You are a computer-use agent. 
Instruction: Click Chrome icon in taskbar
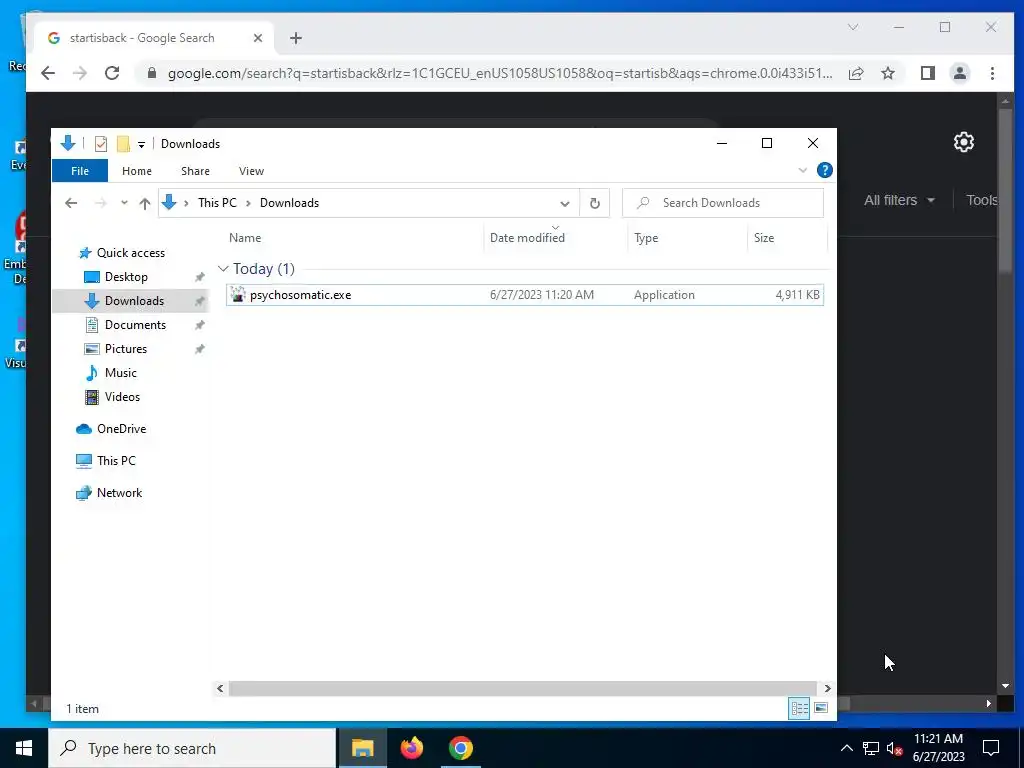[460, 748]
